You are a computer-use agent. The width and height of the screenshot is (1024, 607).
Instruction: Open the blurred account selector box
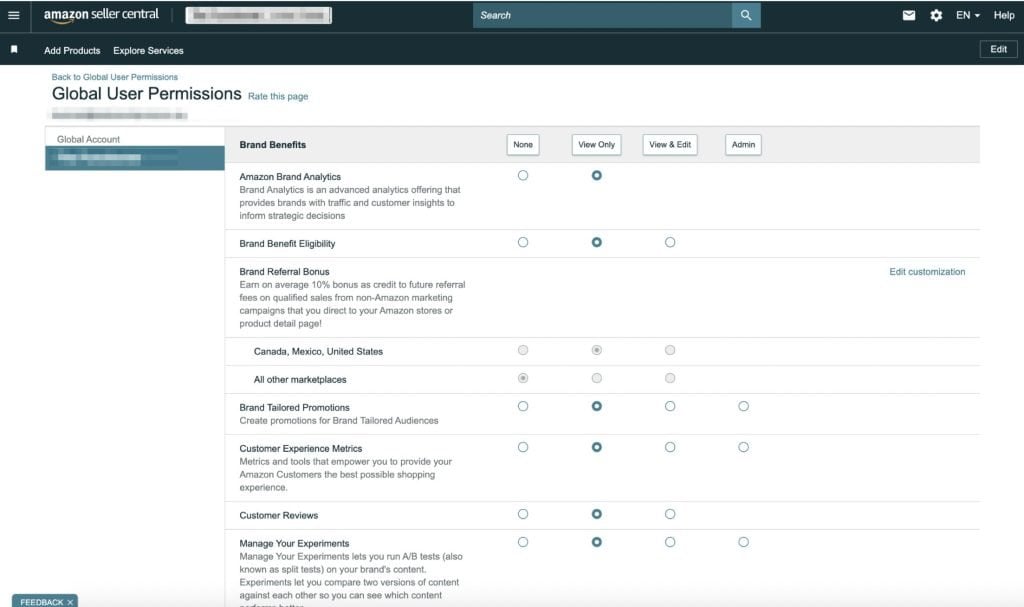pos(259,15)
